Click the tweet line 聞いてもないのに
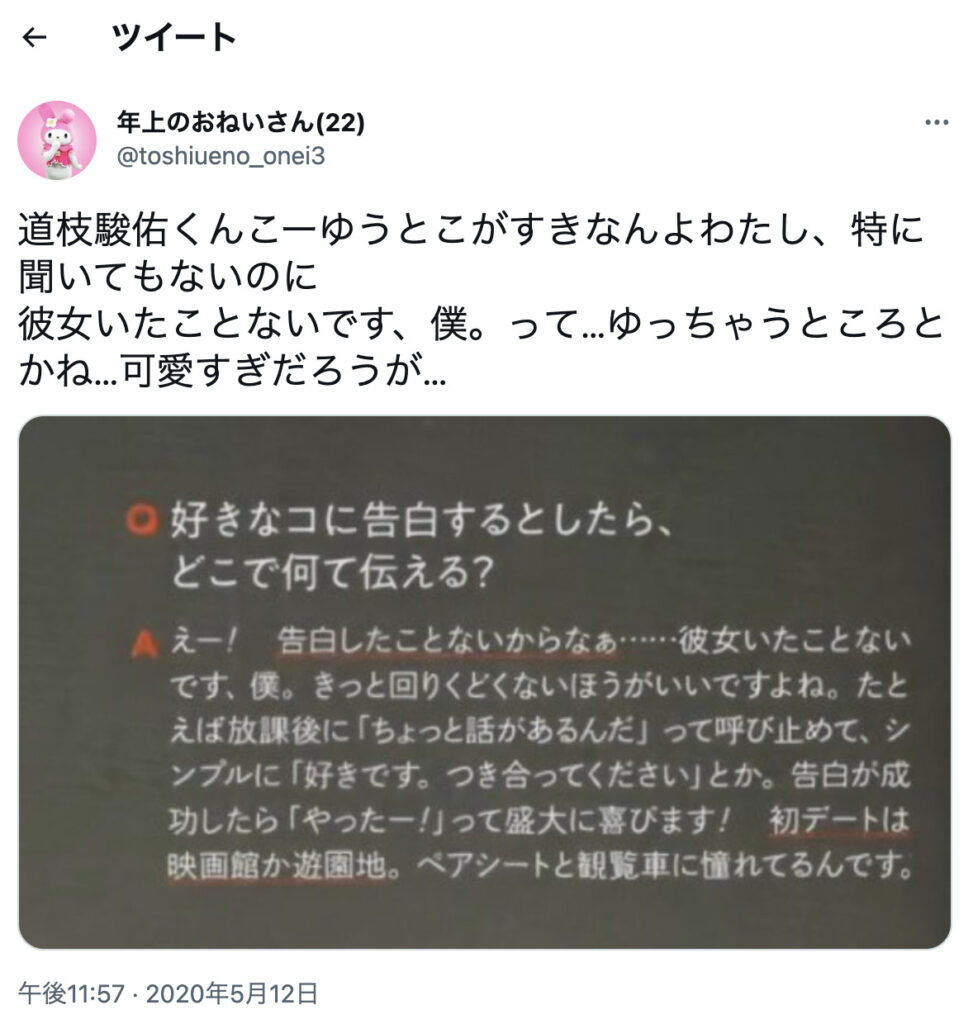 coord(168,276)
